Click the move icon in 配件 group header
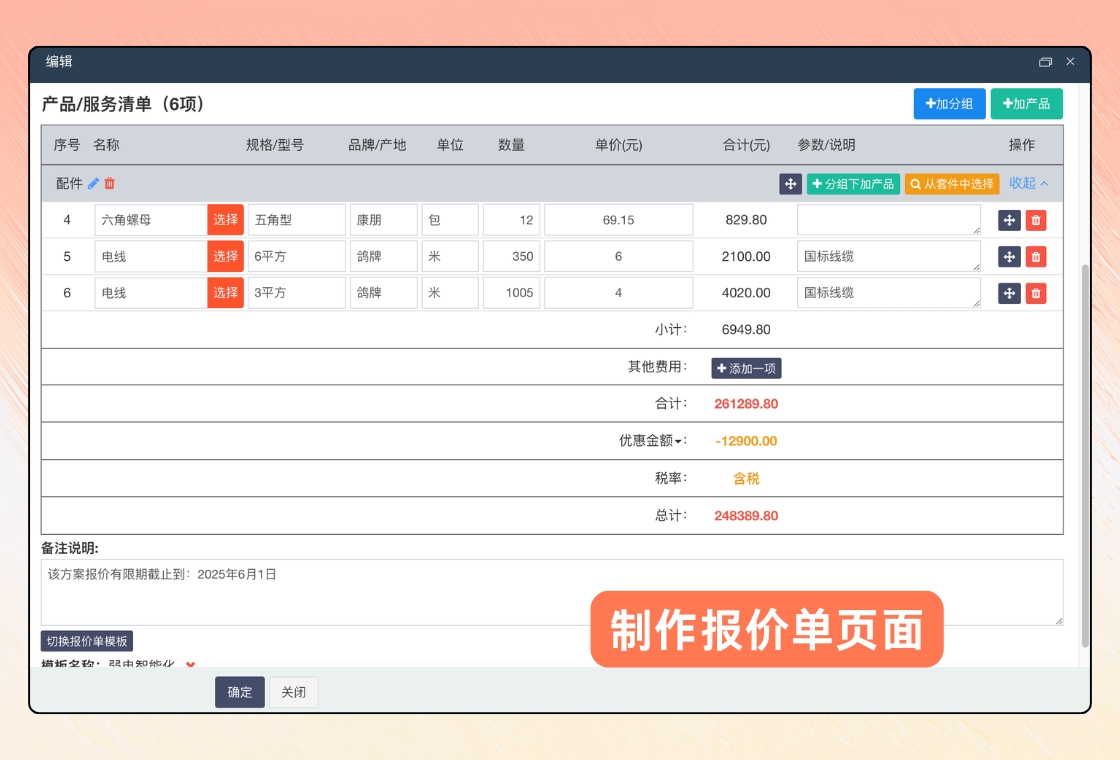The width and height of the screenshot is (1120, 760). point(790,184)
